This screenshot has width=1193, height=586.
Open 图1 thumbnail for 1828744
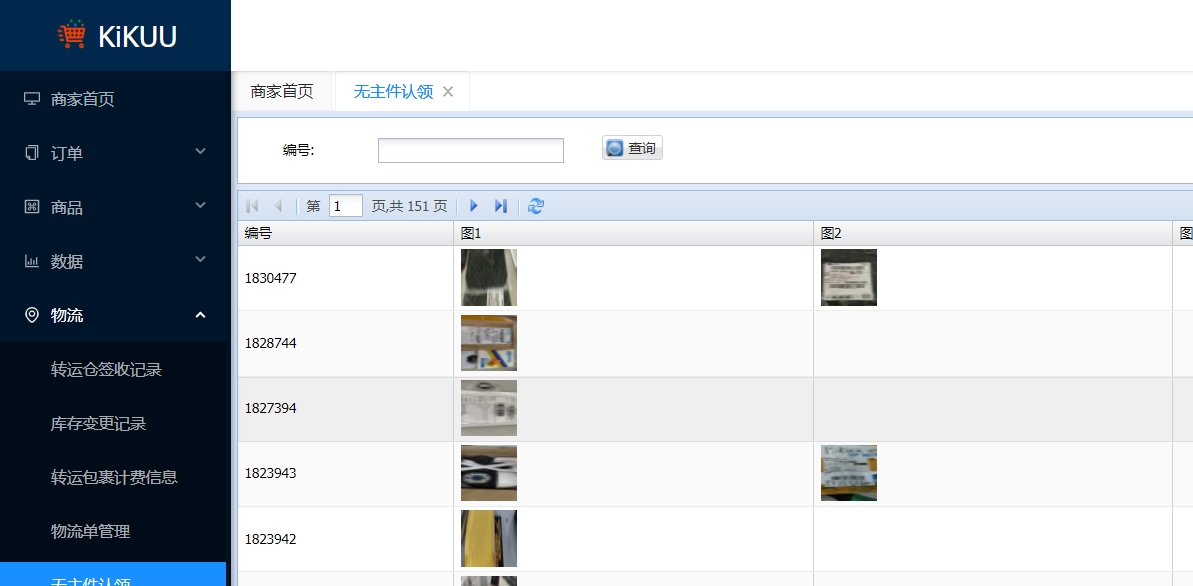[x=488, y=342]
